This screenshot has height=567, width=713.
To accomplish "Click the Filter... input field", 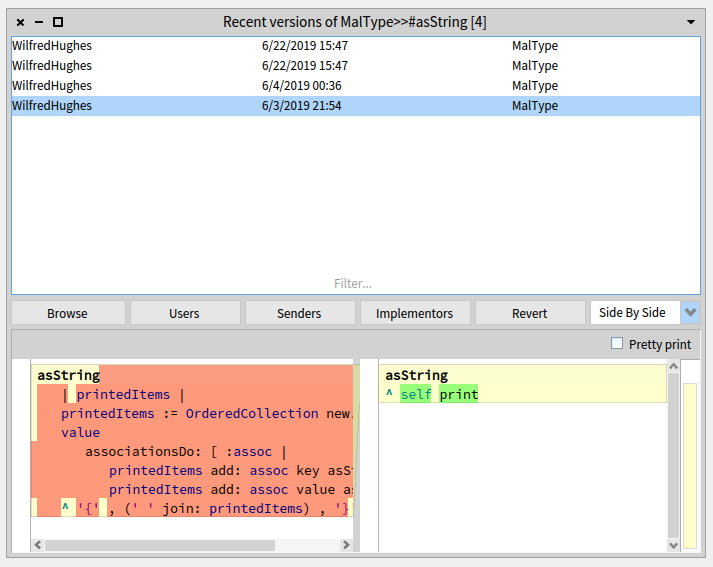I will click(352, 284).
